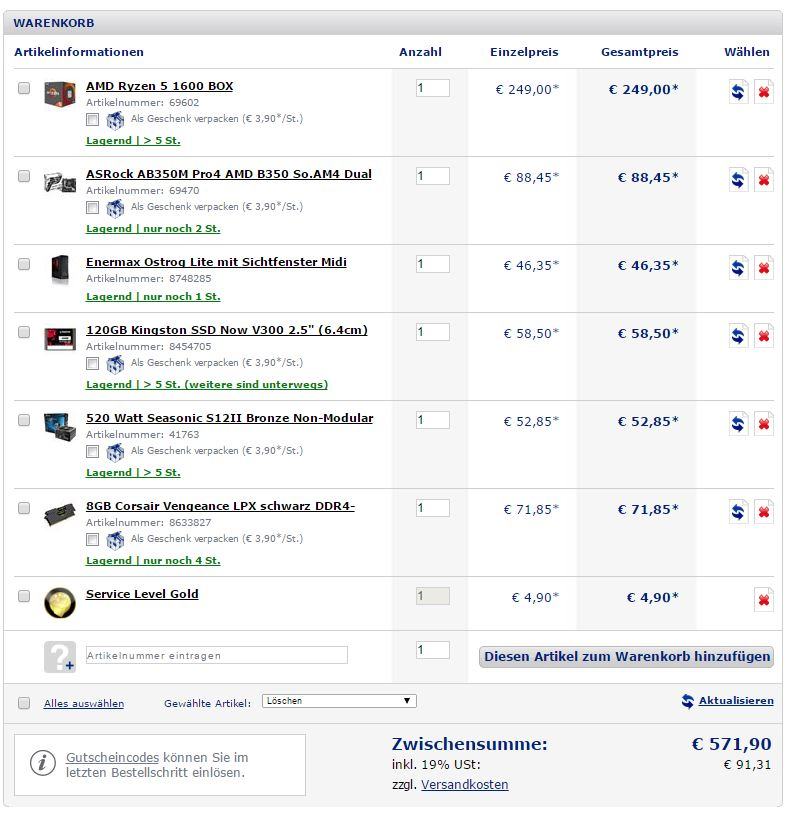Delete the Corsair Vengeance LPX item
Viewport: 788px width, 814px height.
(x=764, y=512)
